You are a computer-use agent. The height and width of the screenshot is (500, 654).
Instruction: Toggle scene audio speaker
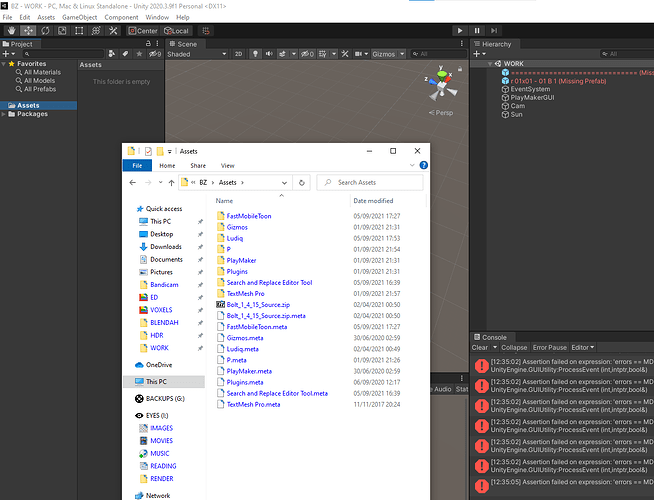tap(269, 54)
